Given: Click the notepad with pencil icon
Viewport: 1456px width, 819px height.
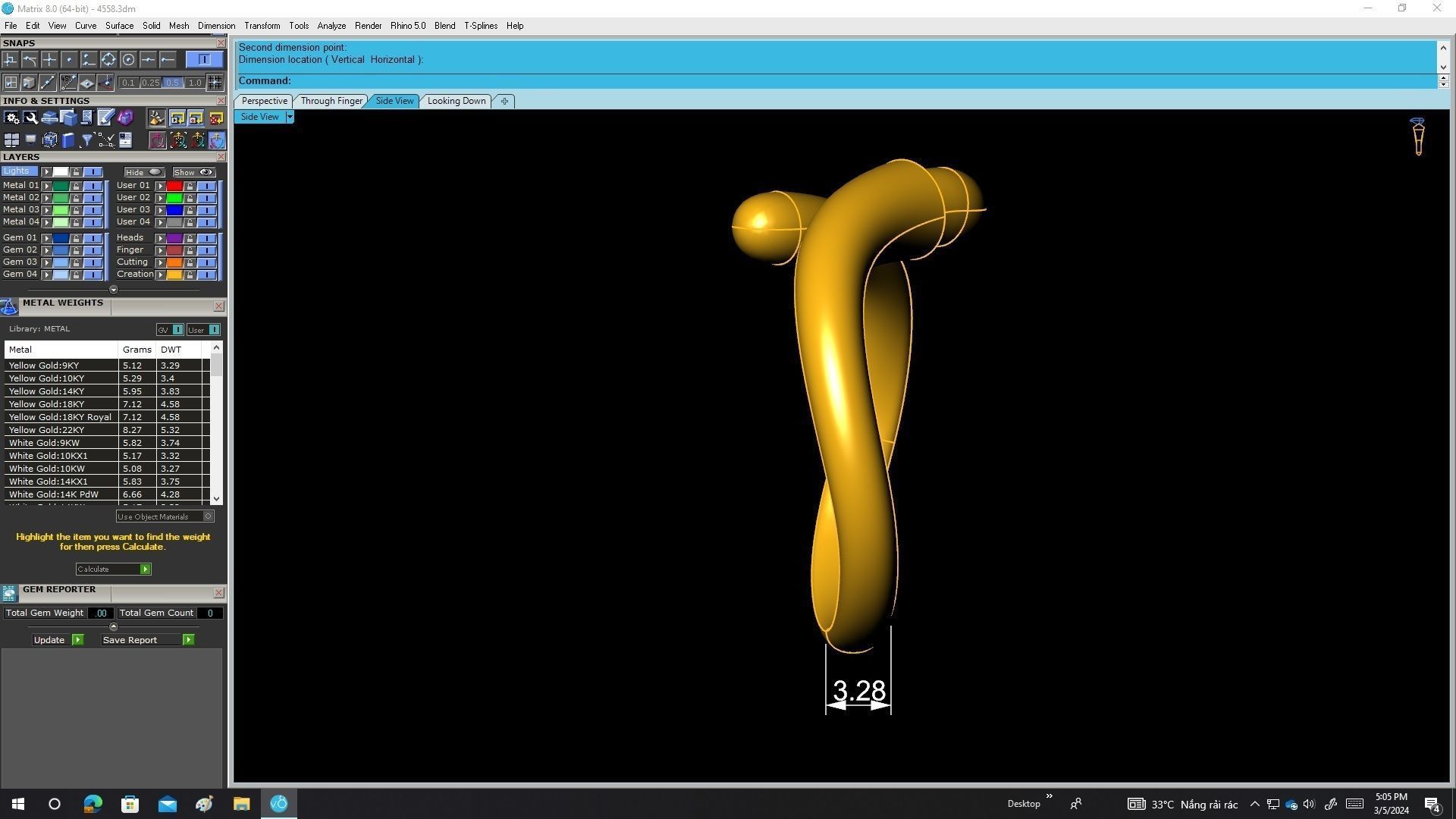Looking at the screenshot, I should [x=105, y=118].
